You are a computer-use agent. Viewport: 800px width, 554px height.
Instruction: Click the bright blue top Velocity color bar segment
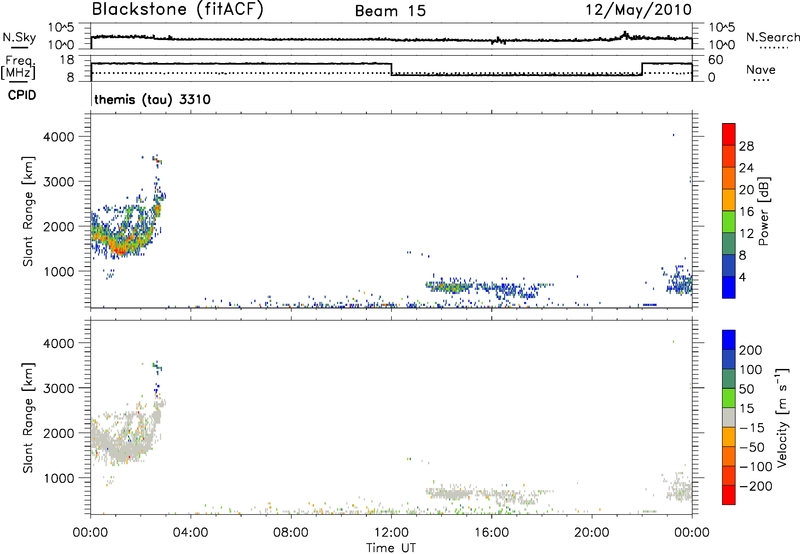(729, 340)
